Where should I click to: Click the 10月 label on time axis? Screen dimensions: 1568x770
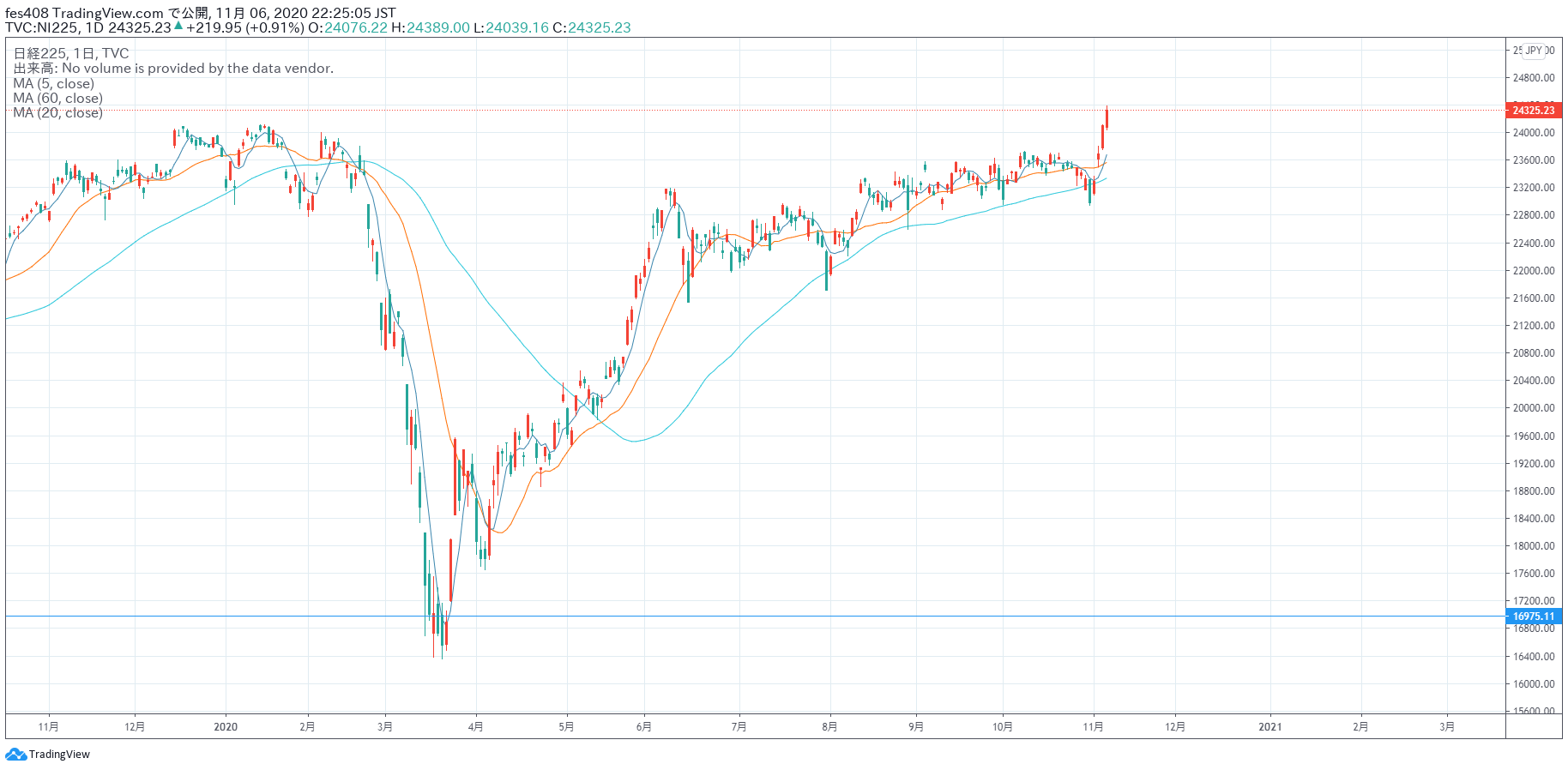point(1002,727)
